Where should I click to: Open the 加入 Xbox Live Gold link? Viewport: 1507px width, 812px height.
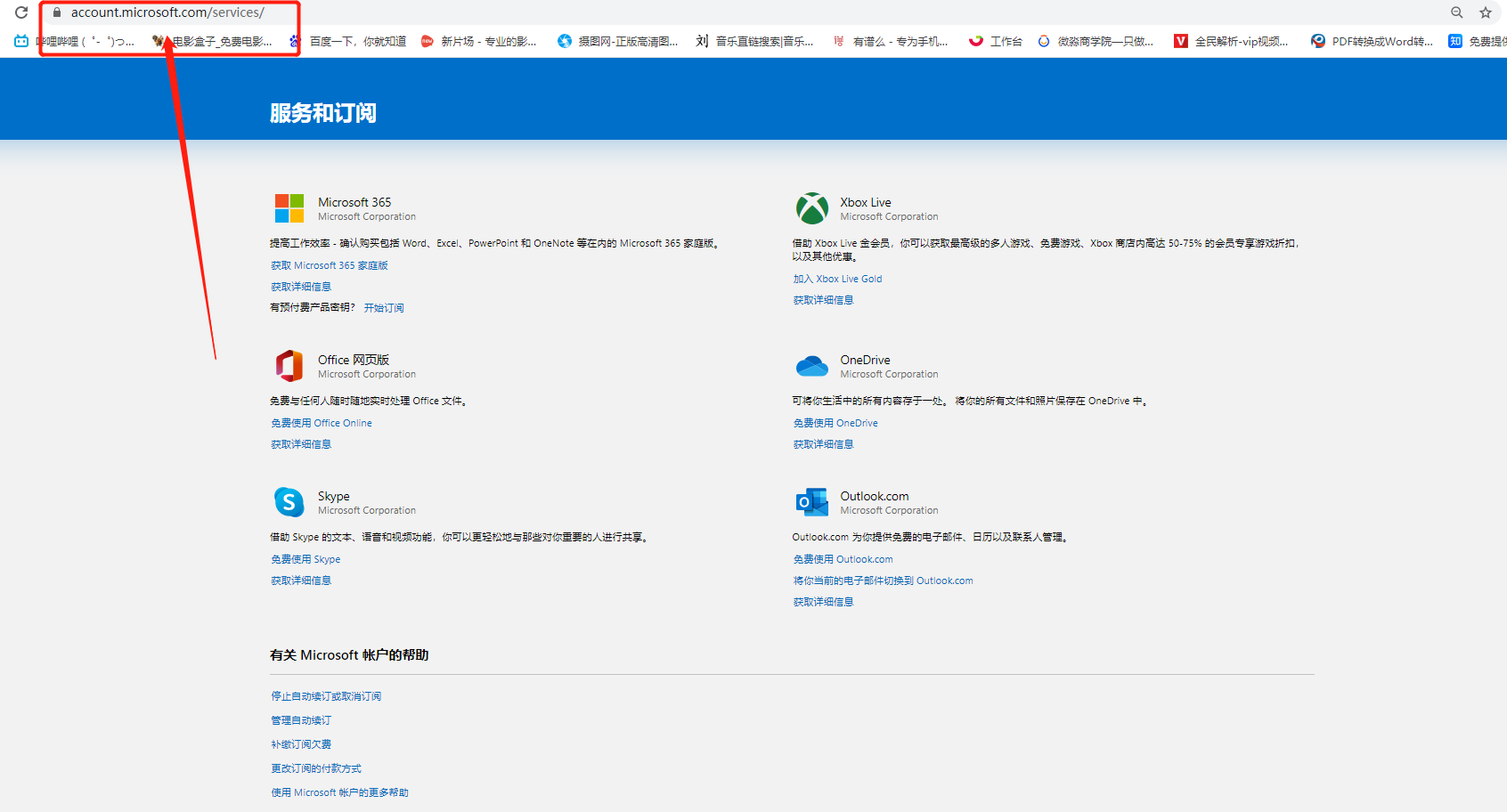click(x=838, y=279)
